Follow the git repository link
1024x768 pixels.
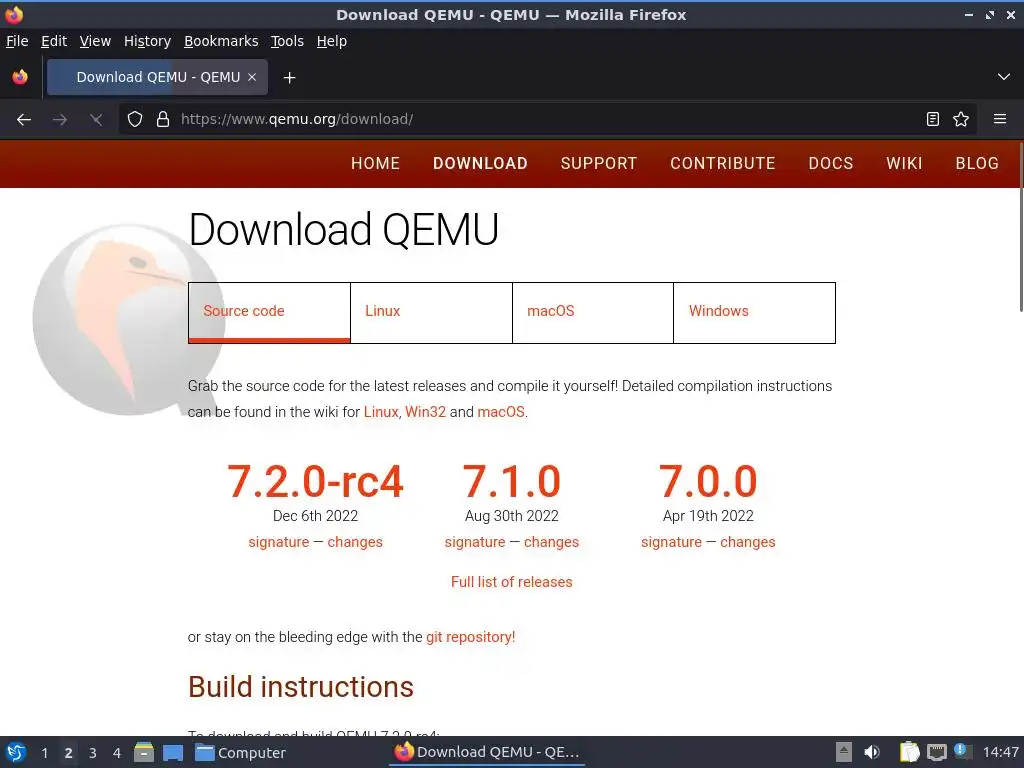coord(470,637)
